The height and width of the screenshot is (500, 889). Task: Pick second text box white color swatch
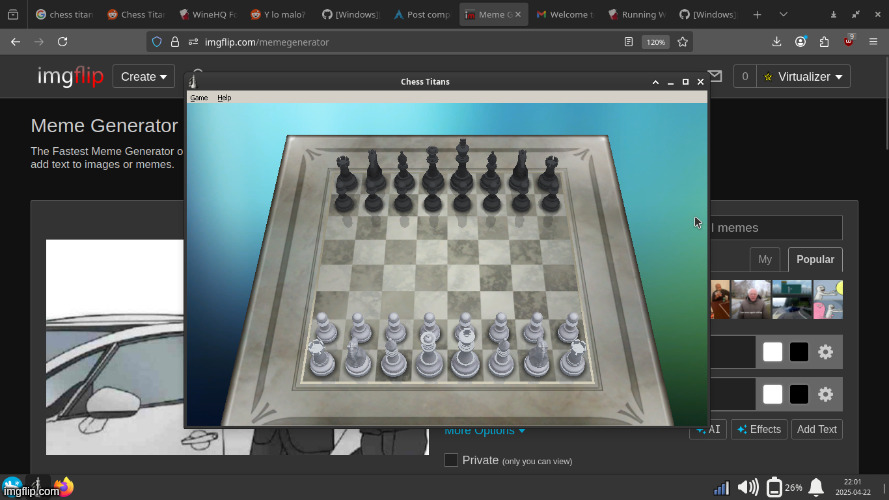pos(772,394)
